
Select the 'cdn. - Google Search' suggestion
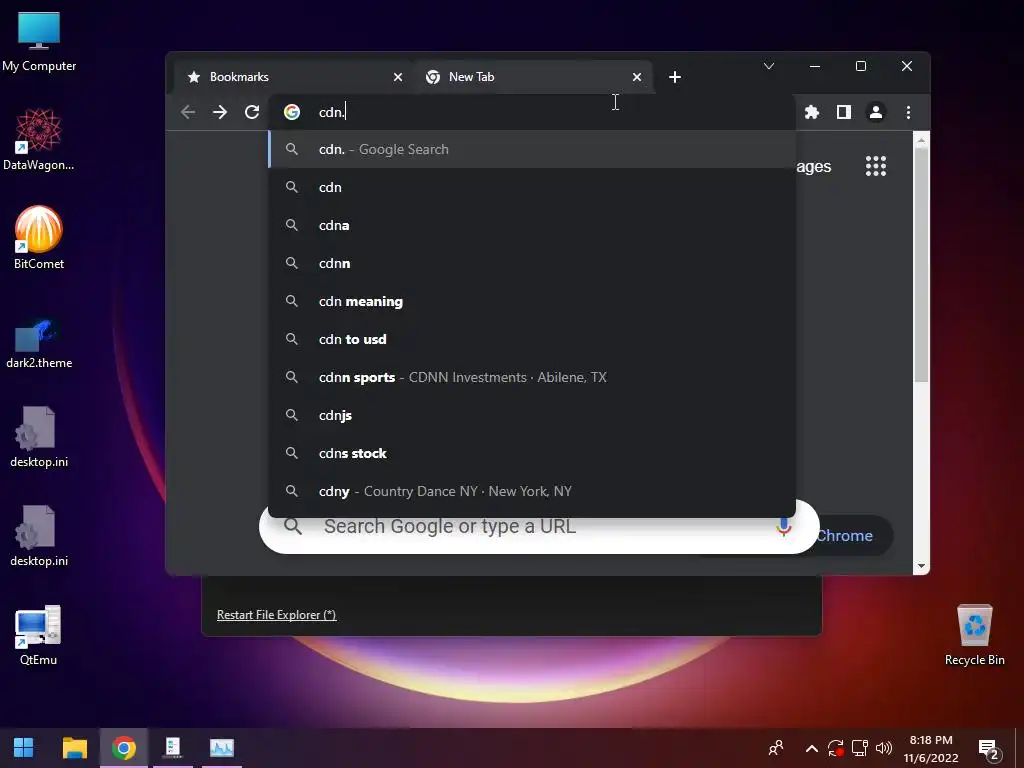pos(532,150)
